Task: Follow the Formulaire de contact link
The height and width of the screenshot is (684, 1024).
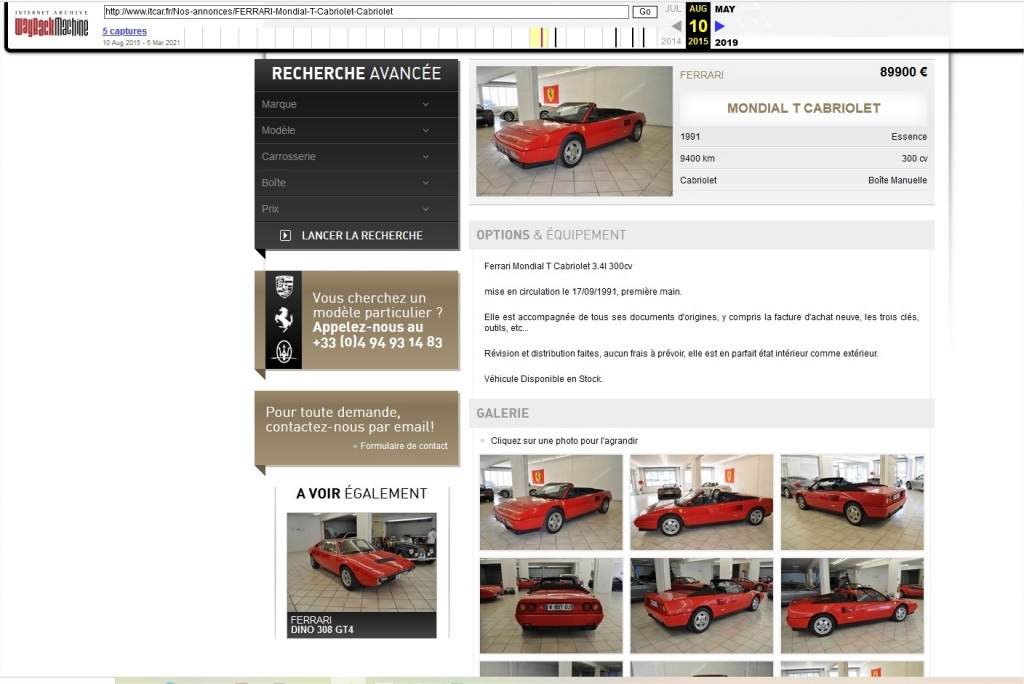Action: tap(403, 446)
